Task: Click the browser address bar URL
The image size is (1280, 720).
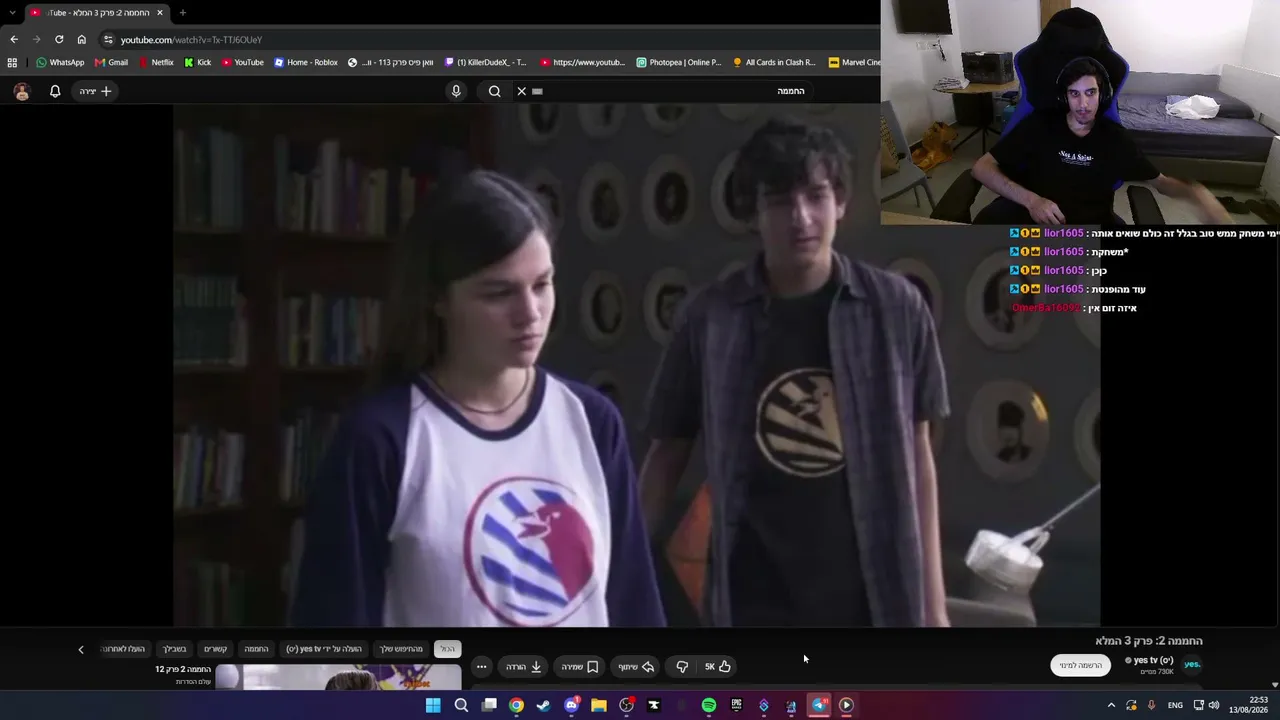Action: tap(191, 40)
